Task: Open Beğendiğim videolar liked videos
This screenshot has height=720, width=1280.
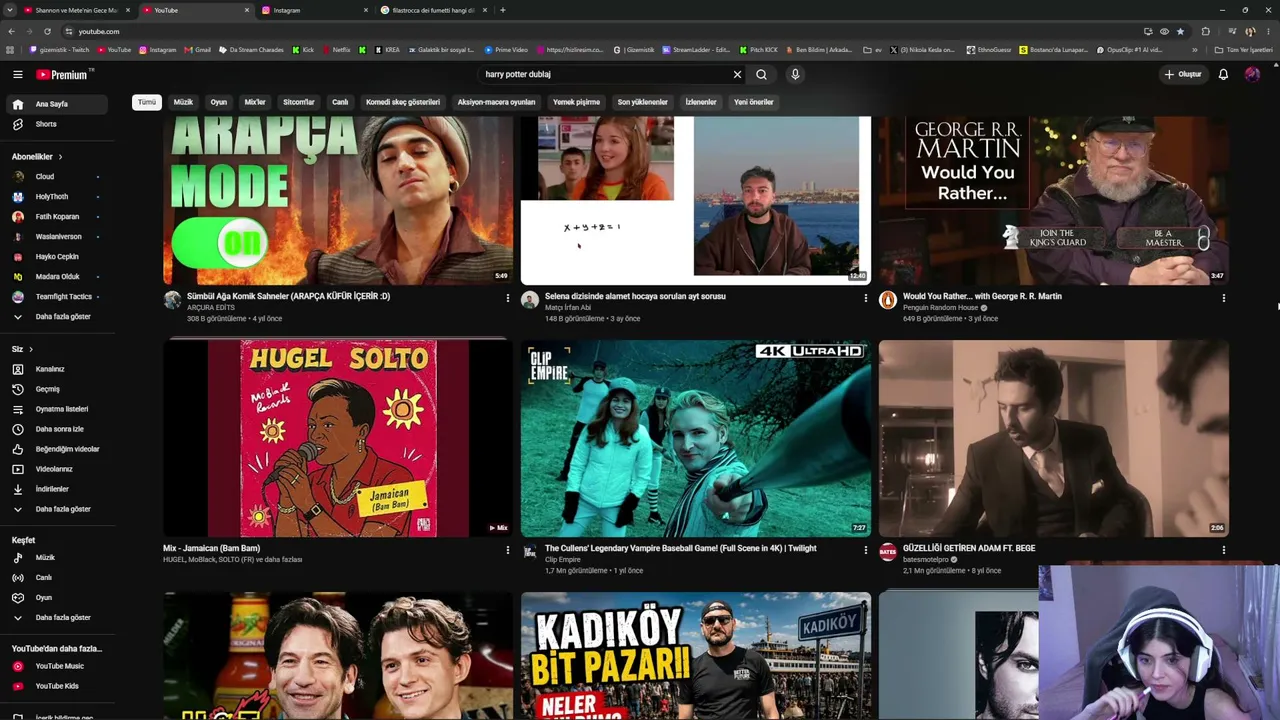Action: [x=58, y=449]
